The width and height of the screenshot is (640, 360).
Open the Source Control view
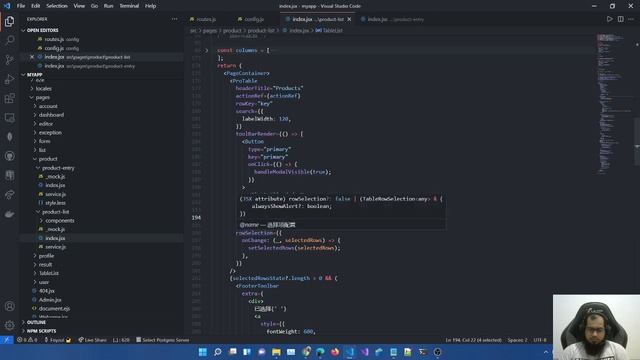coord(9,60)
